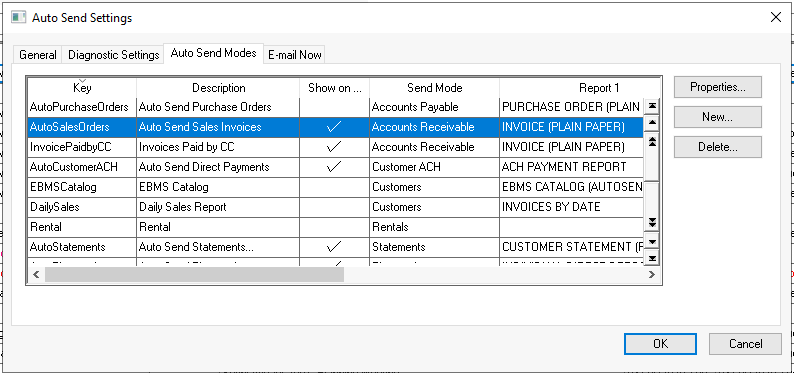The height and width of the screenshot is (373, 794).
Task: Click the 'EBMS CATALOG (AUTOSEN' report cell
Action: click(x=572, y=187)
